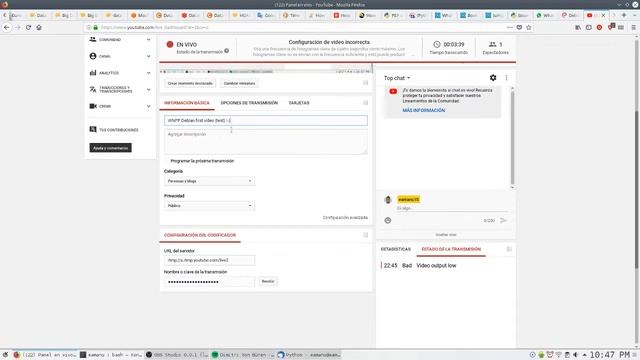The height and width of the screenshot is (360, 640).
Task: Click Pocket save icon in address bar
Action: pos(519,27)
